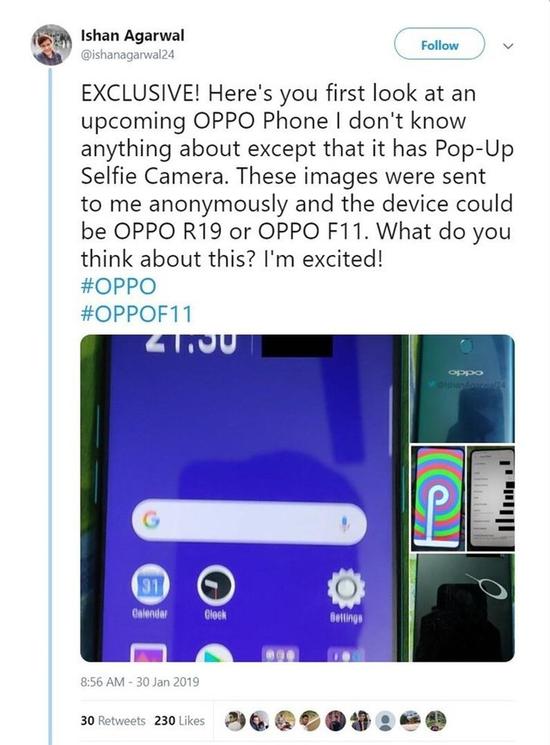Follow Ishan Agarwal
Screen dimensions: 550x745
(x=439, y=45)
